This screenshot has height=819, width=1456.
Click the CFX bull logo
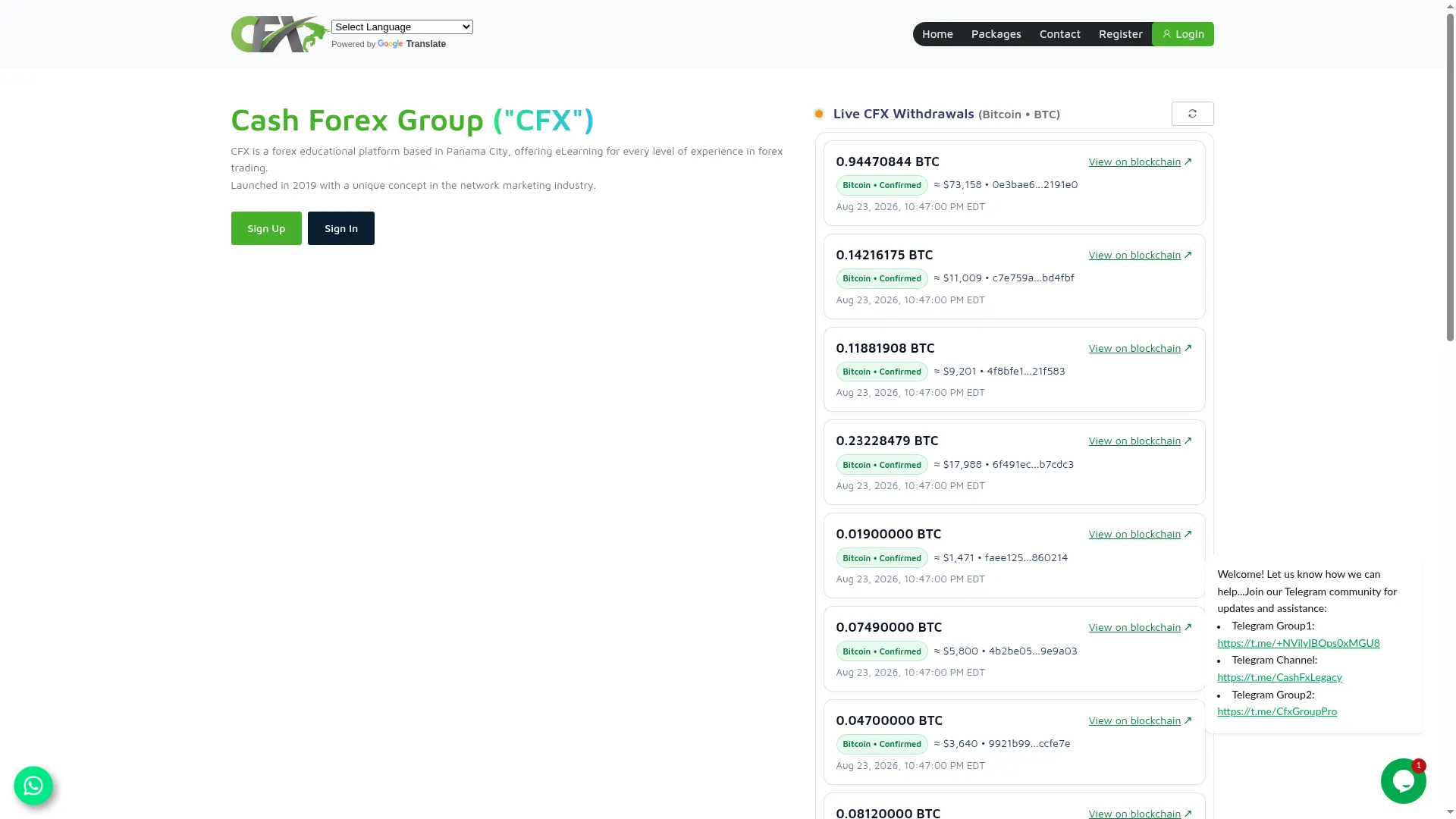[x=280, y=34]
